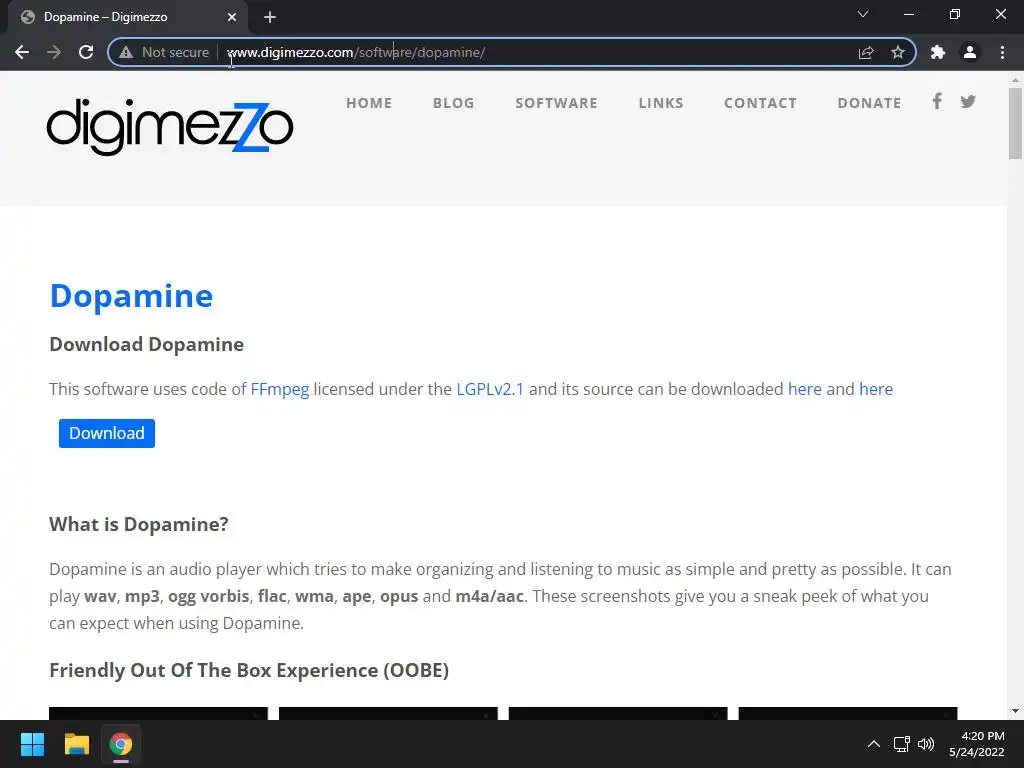This screenshot has width=1024, height=768.
Task: Click the page's vertical scrollbar thumb
Action: (1015, 123)
